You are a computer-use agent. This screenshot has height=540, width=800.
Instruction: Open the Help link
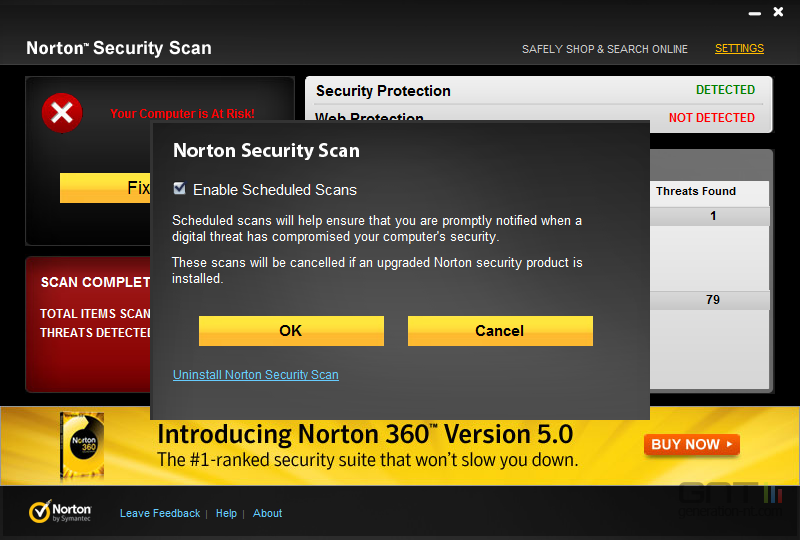click(x=226, y=513)
